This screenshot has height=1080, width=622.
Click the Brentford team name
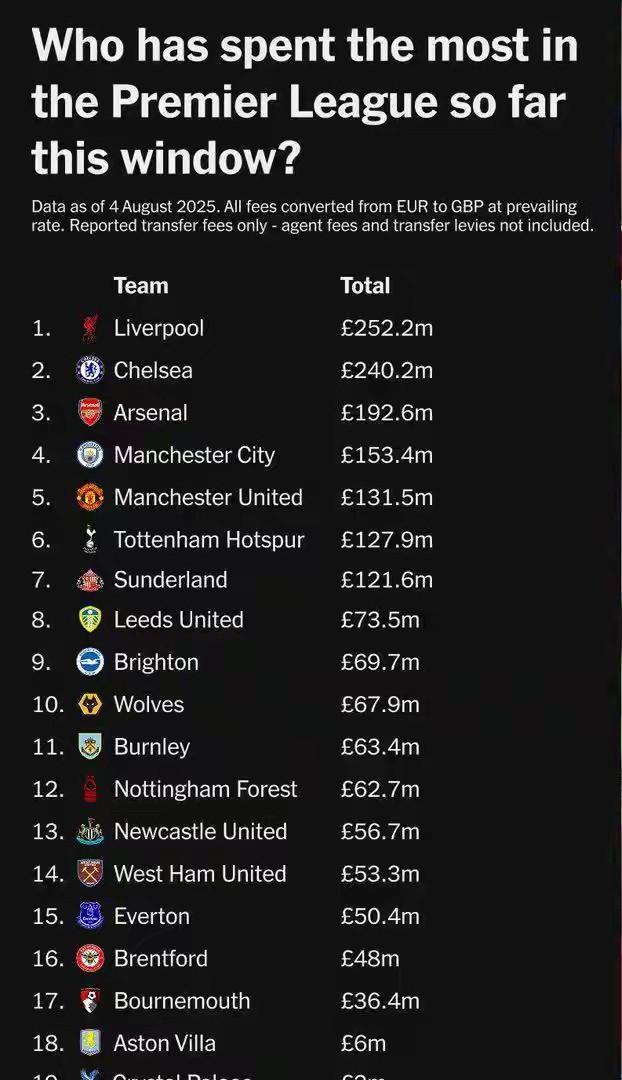[x=160, y=958]
